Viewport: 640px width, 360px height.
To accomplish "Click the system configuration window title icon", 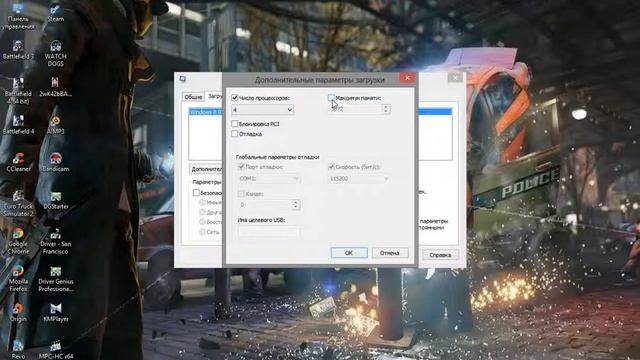I will [183, 79].
